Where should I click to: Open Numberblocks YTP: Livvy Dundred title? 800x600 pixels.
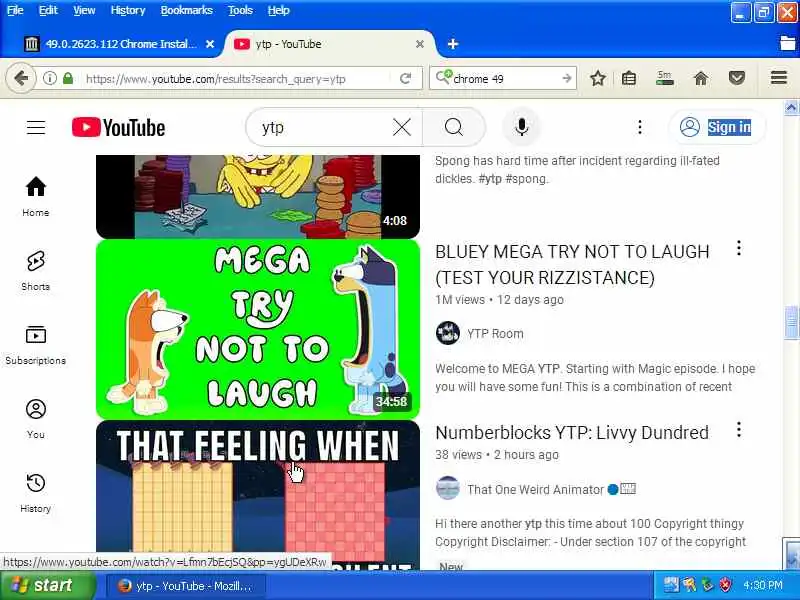point(572,433)
